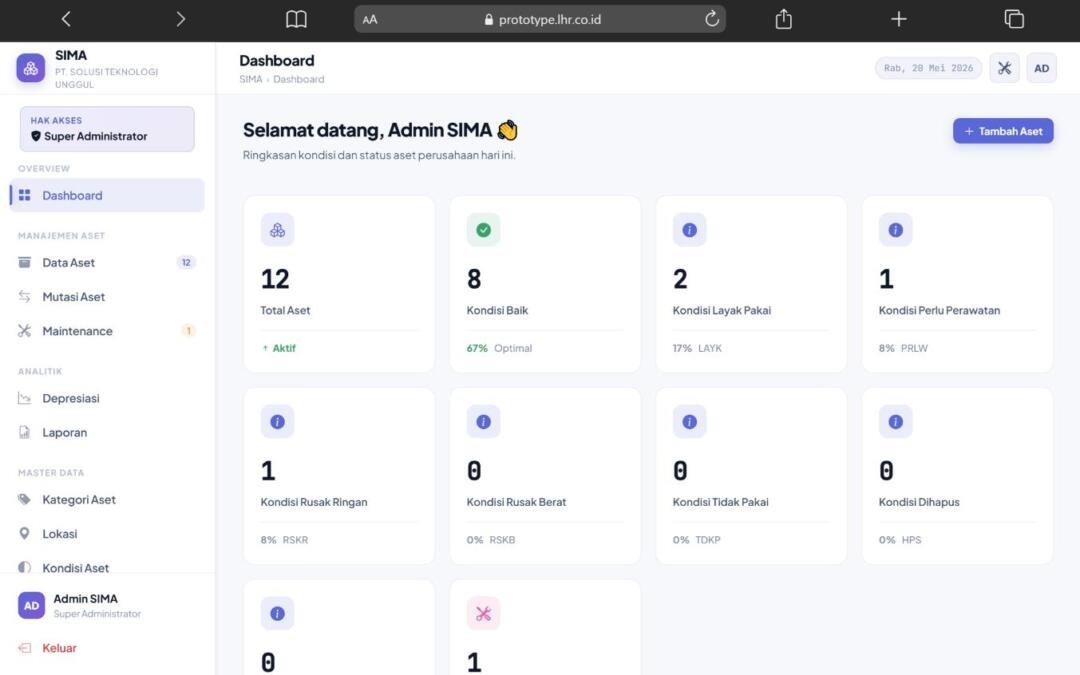
Task: Click the Hak Akses Super Administrator box
Action: click(107, 129)
